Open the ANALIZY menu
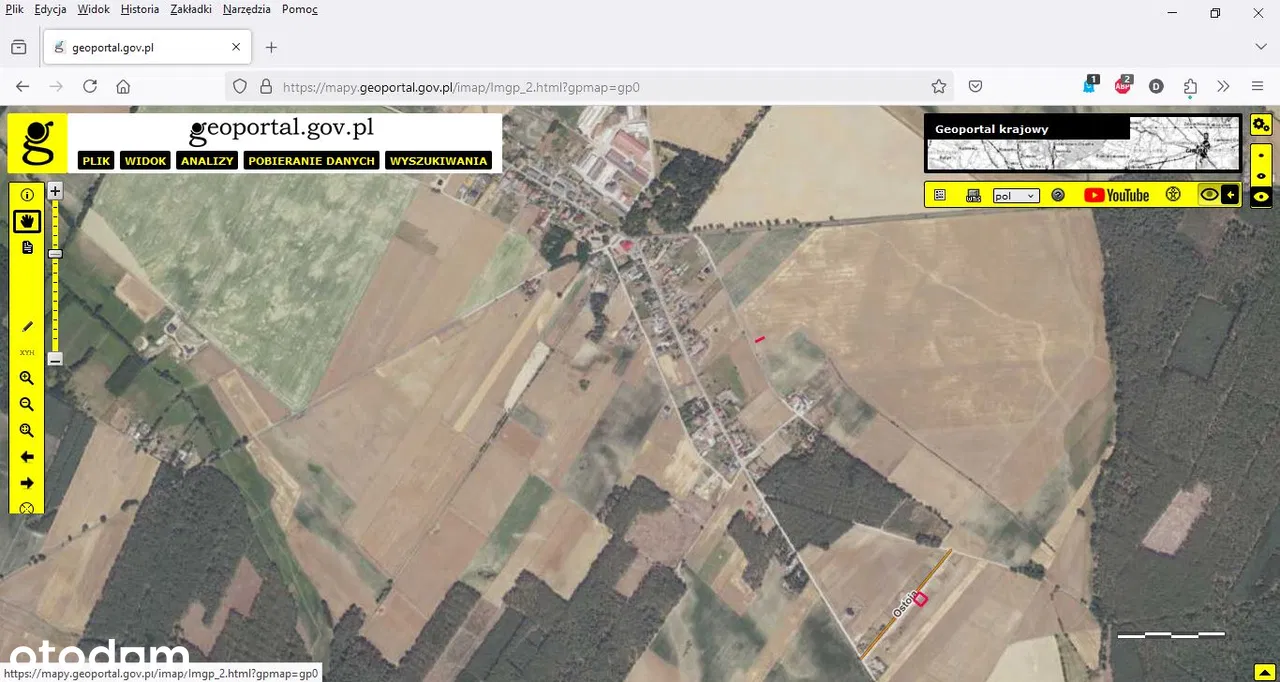 point(207,160)
